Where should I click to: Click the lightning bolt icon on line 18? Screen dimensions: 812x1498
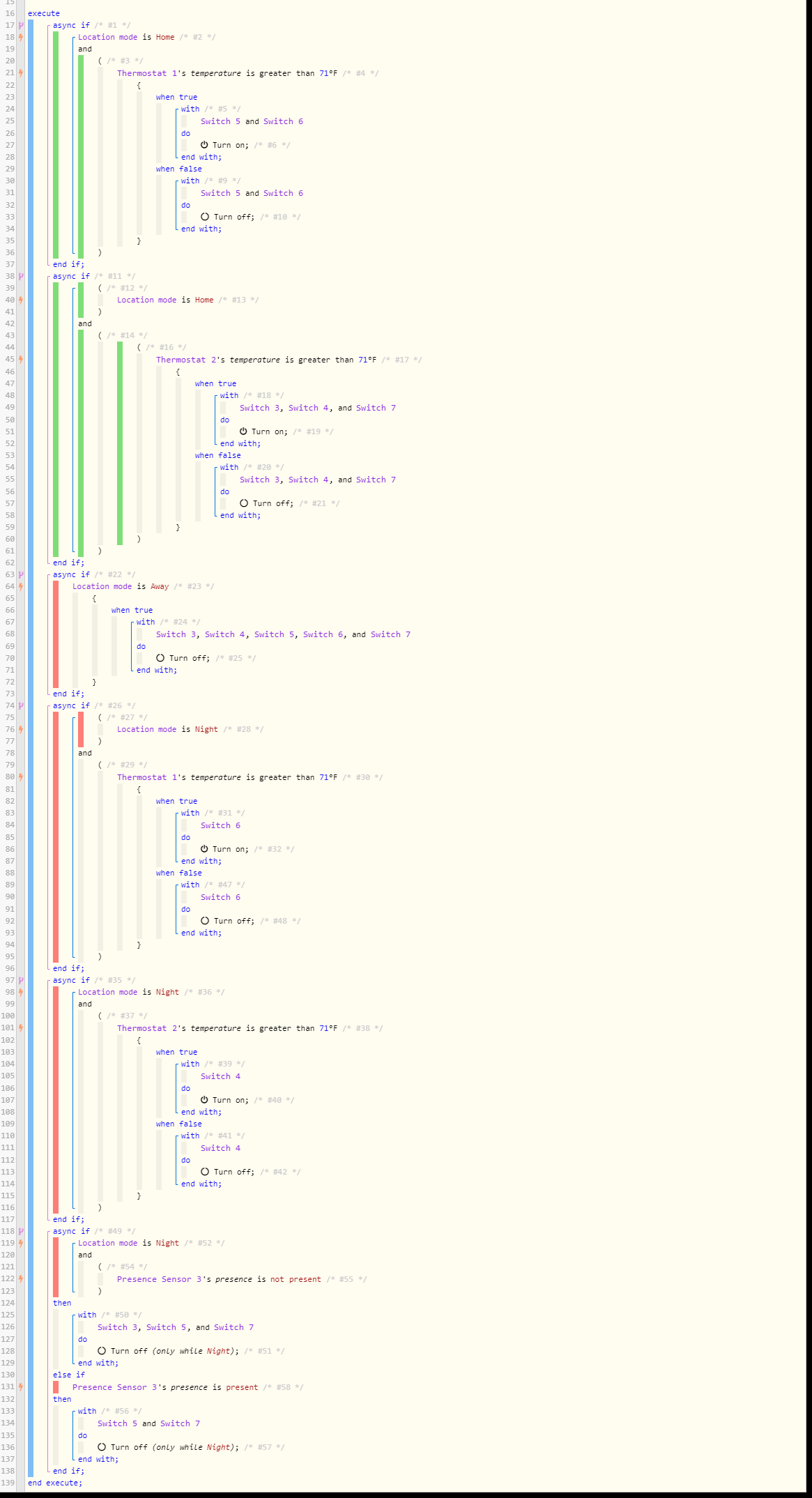click(21, 37)
